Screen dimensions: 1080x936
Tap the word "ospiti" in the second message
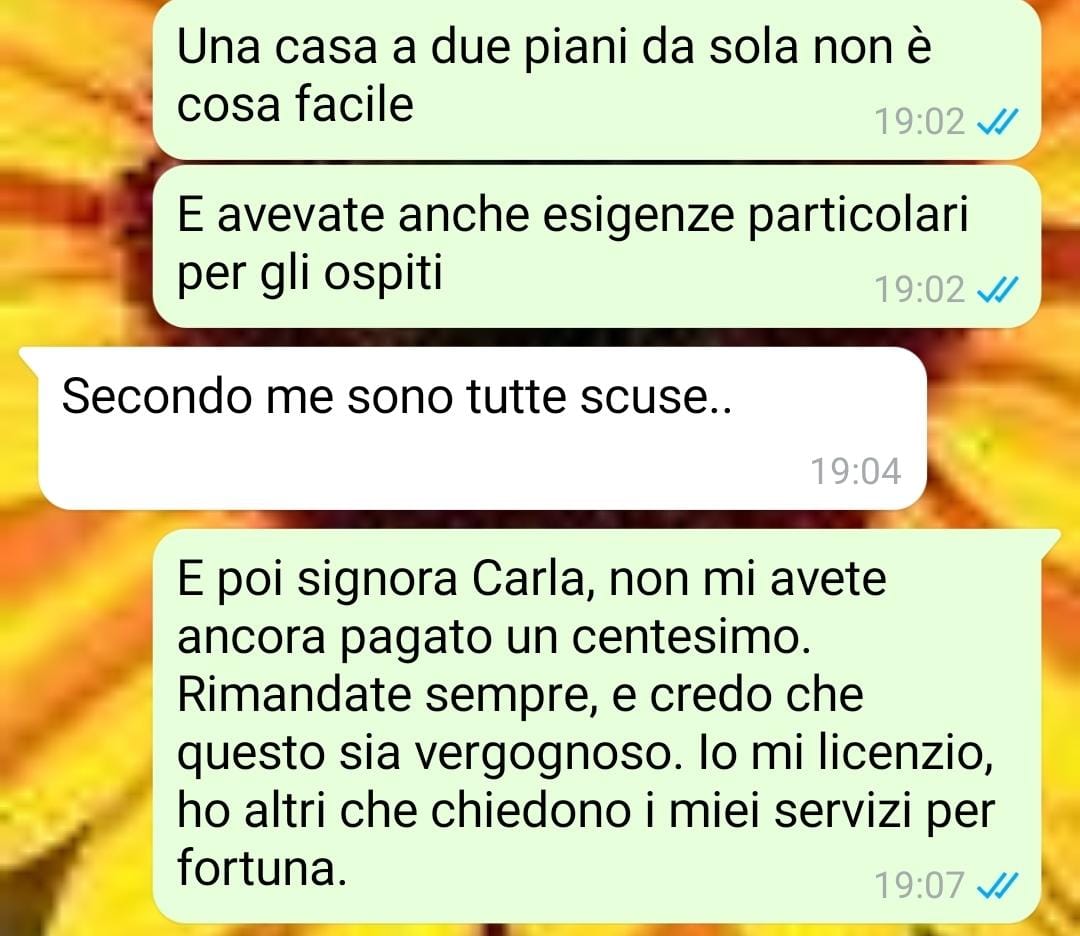click(x=383, y=275)
